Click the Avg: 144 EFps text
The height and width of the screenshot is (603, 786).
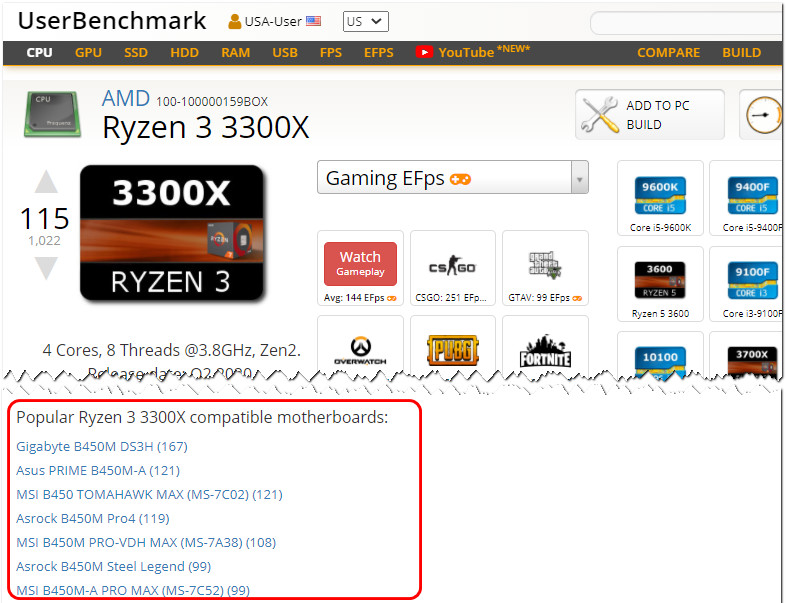tap(354, 298)
